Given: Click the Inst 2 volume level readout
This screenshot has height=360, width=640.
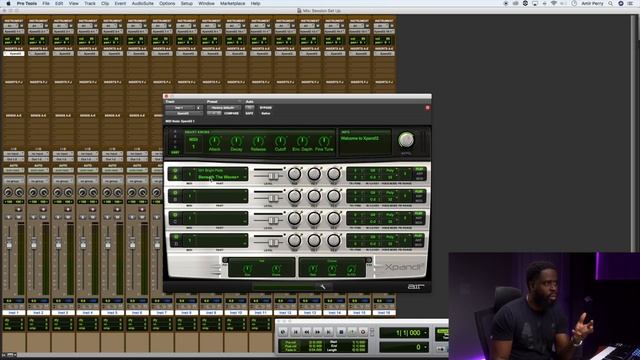Looking at the screenshot, I should [x=34, y=301].
